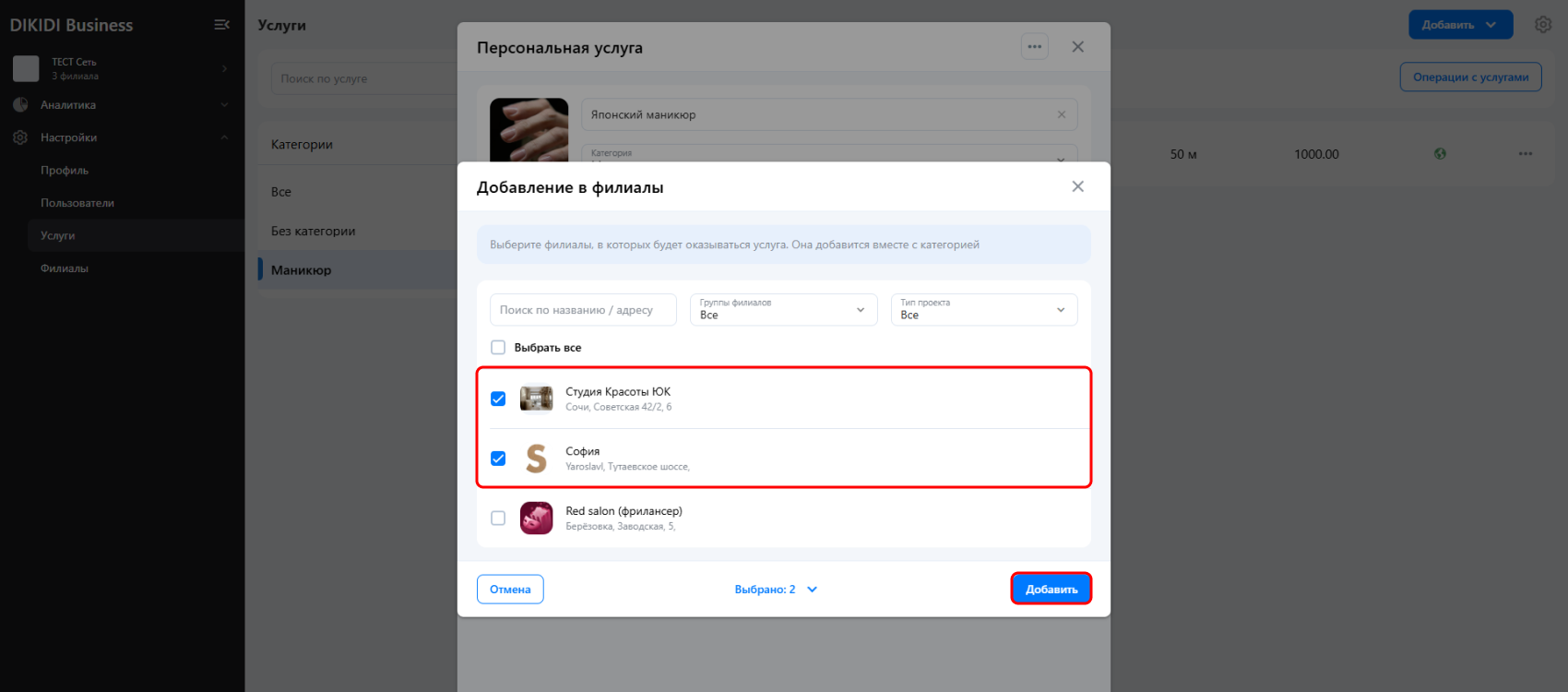The width and height of the screenshot is (1568, 692).
Task: Open service row three-dots options
Action: point(1526,154)
